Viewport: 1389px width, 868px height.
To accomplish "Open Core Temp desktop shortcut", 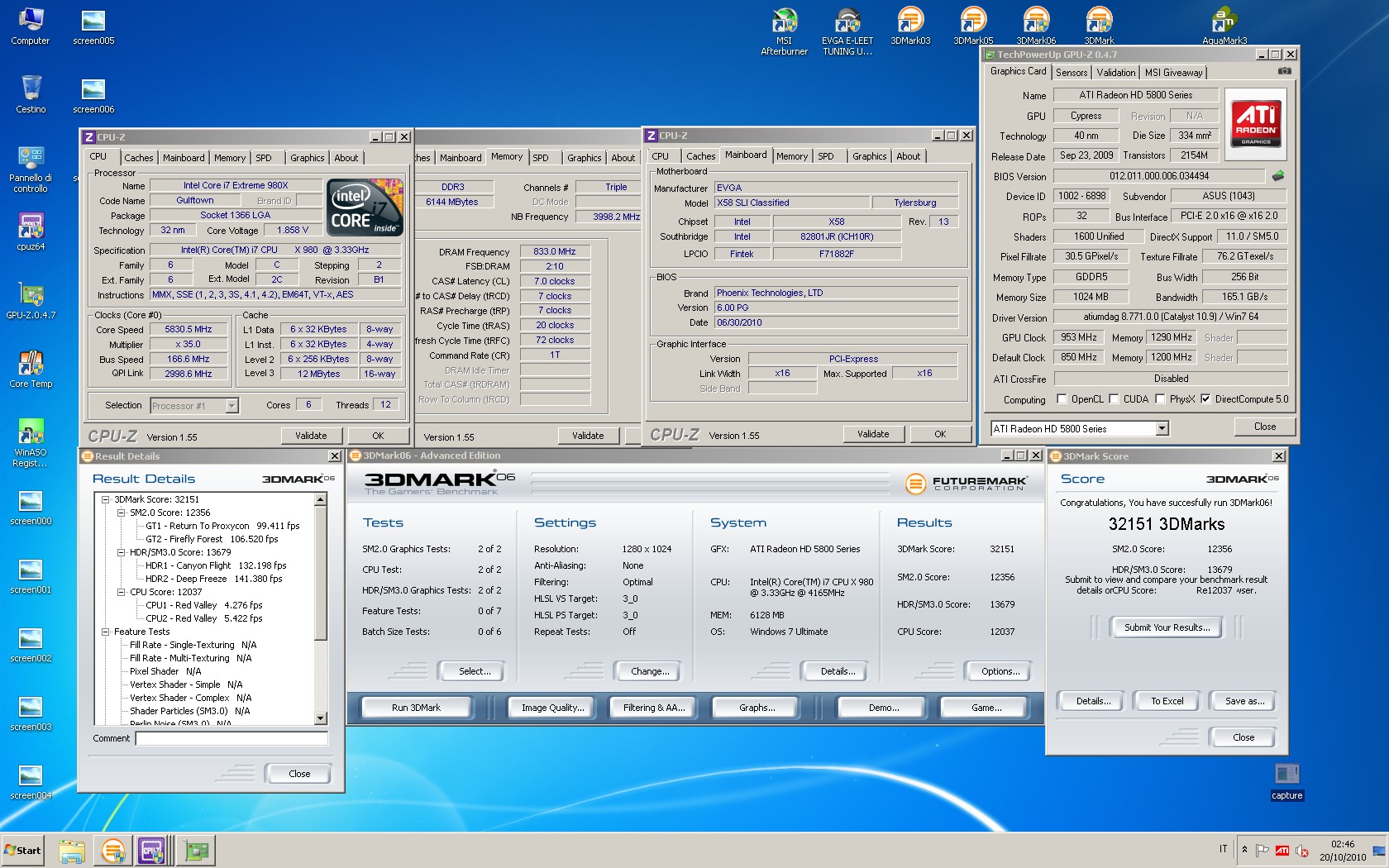I will 31,369.
